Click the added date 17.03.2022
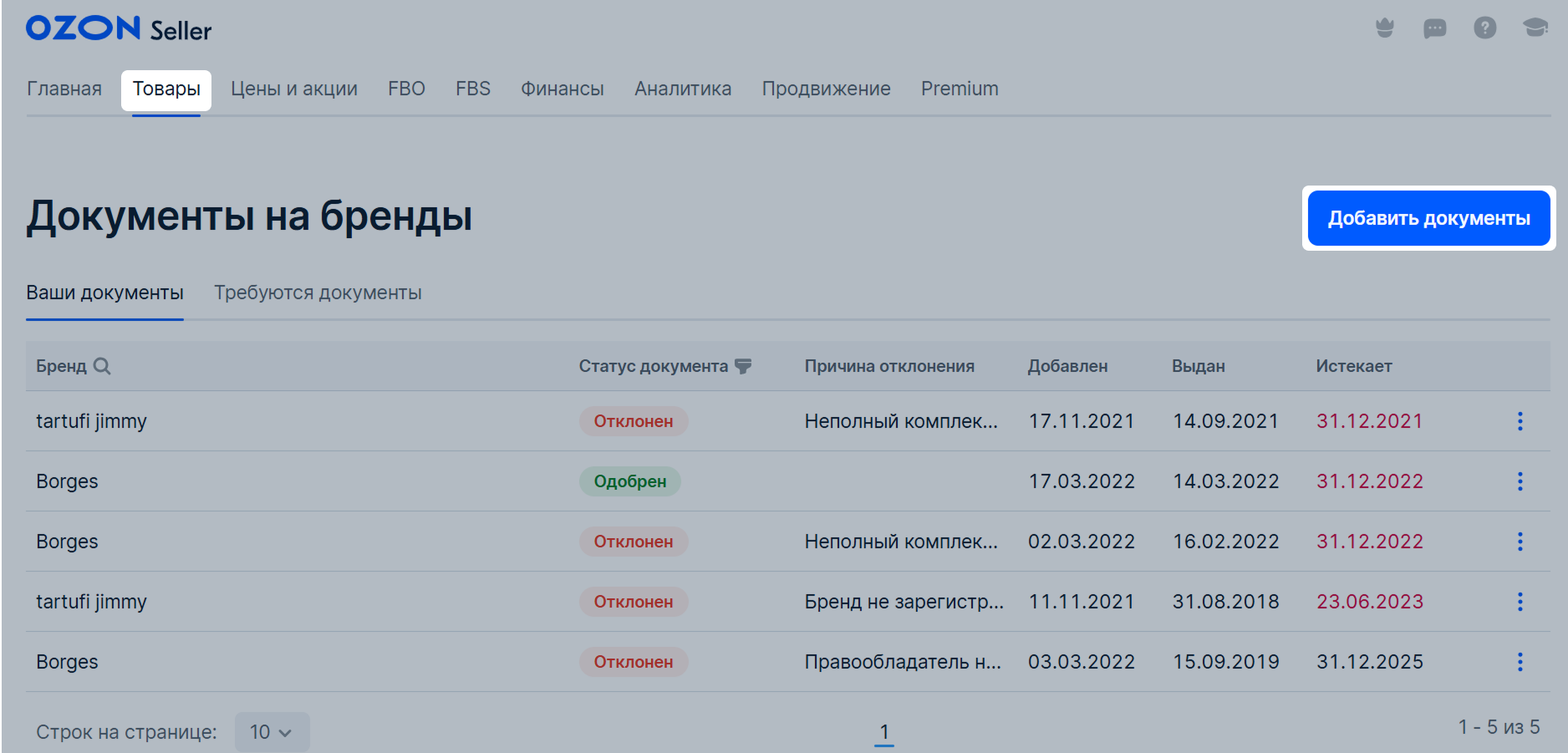Screen dimensions: 1568x753 coord(1082,481)
